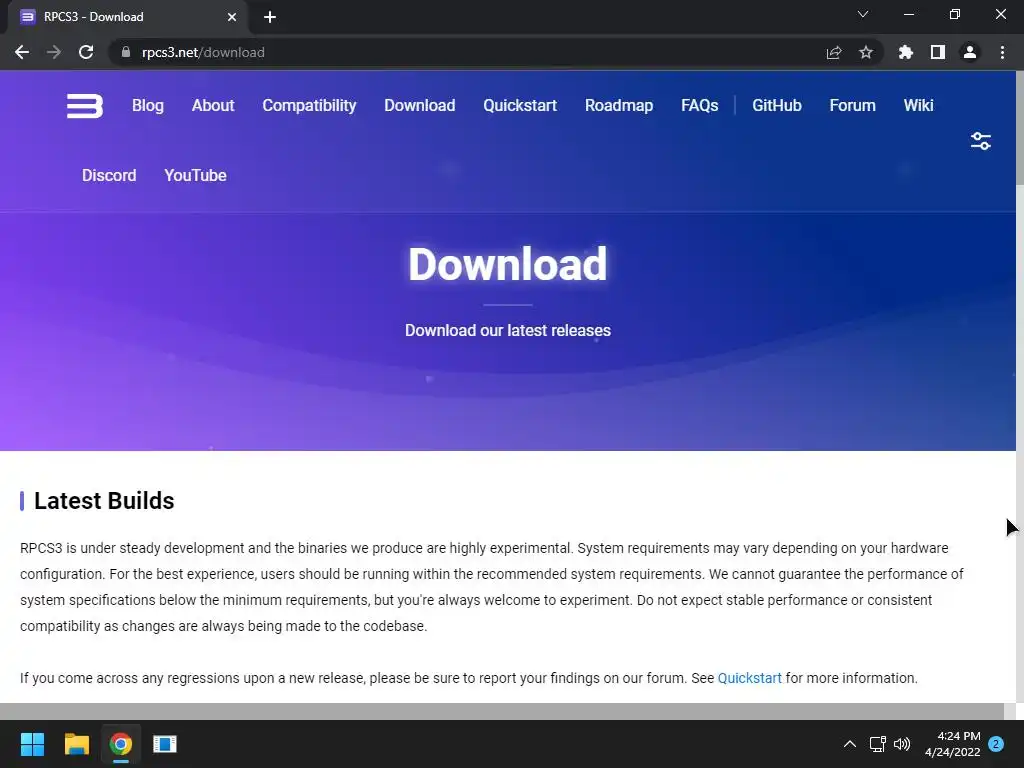The height and width of the screenshot is (768, 1024).
Task: Open the Compatibility nav item
Action: coord(309,106)
